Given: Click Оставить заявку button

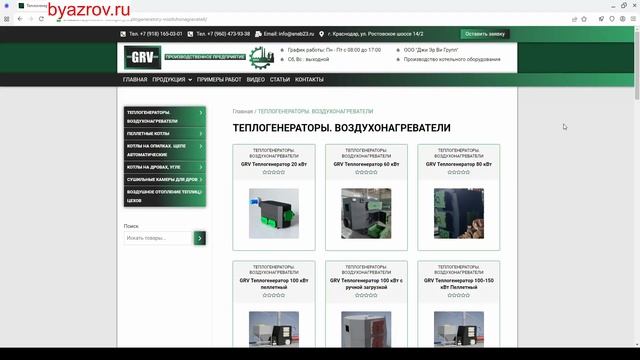Looking at the screenshot, I should coord(485,34).
